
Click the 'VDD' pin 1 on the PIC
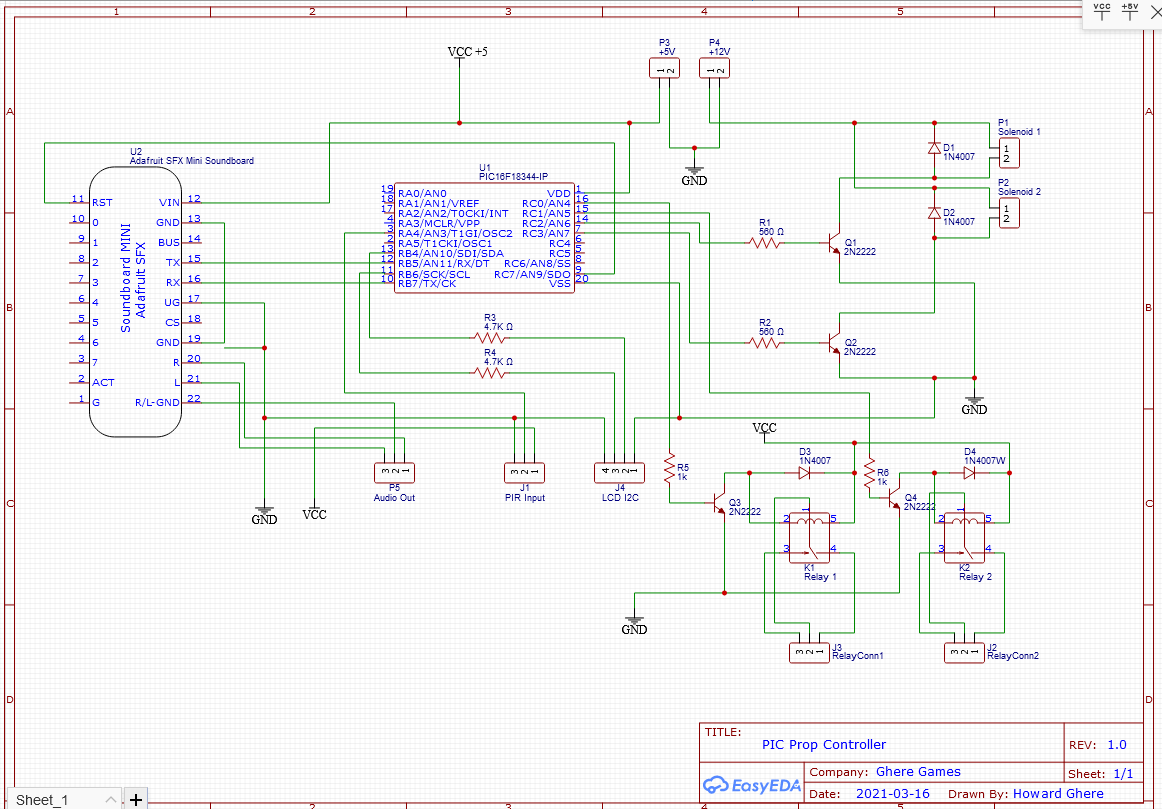(564, 193)
